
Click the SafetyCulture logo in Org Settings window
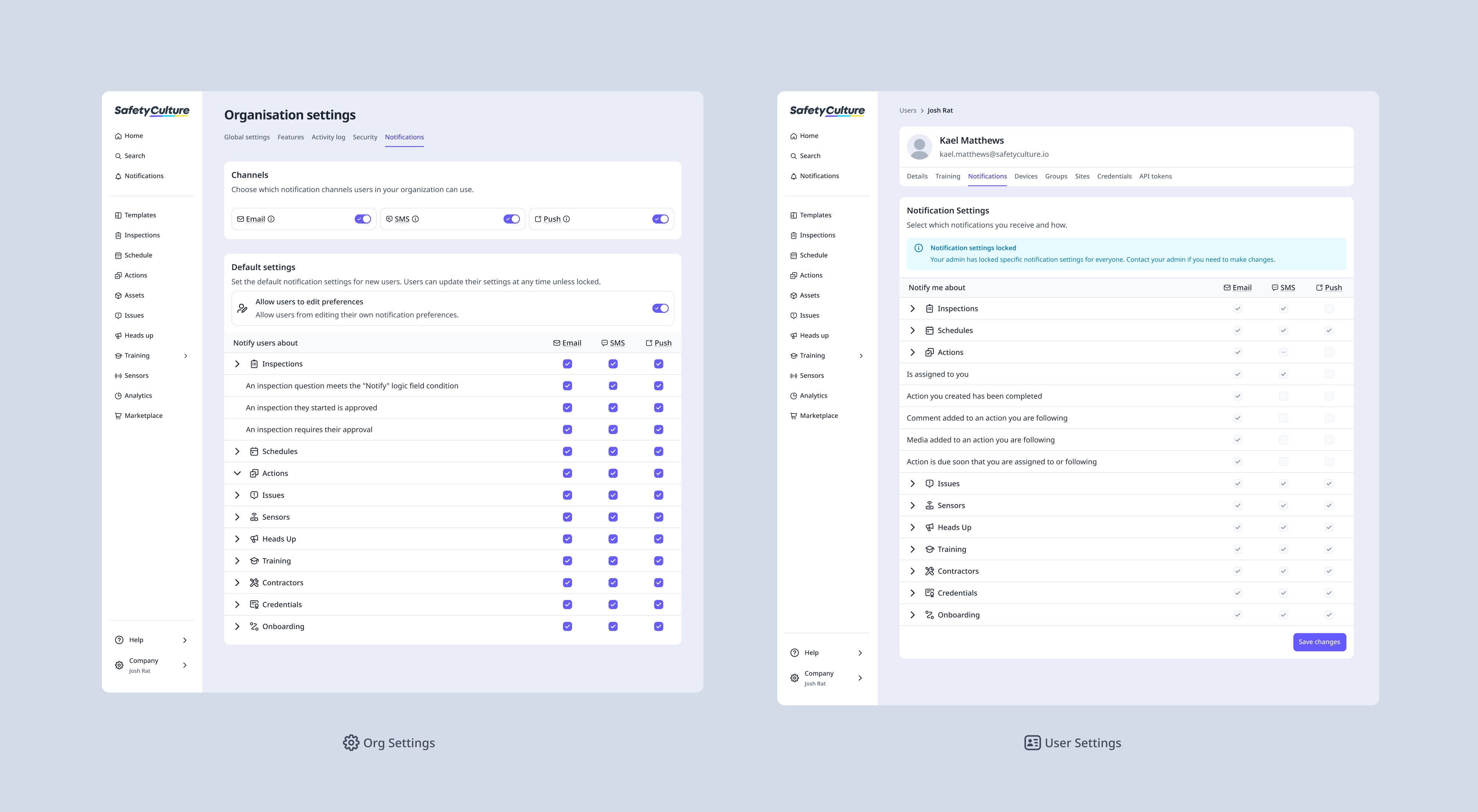point(152,111)
